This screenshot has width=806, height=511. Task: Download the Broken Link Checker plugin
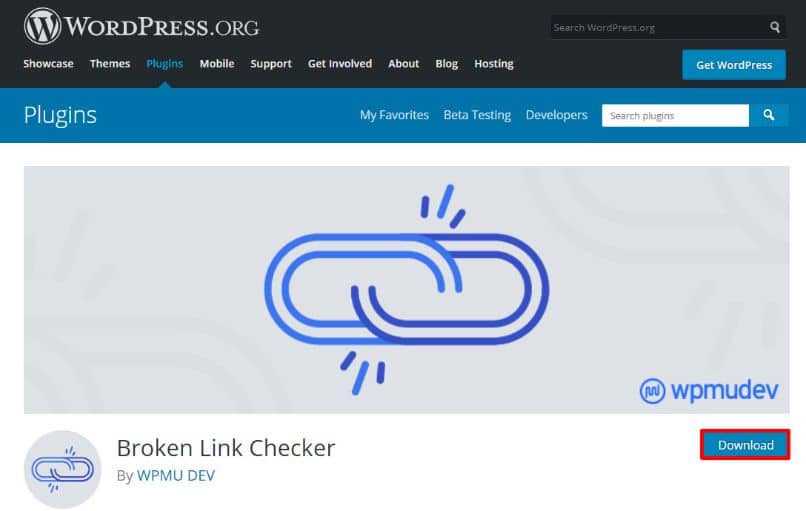(x=745, y=445)
